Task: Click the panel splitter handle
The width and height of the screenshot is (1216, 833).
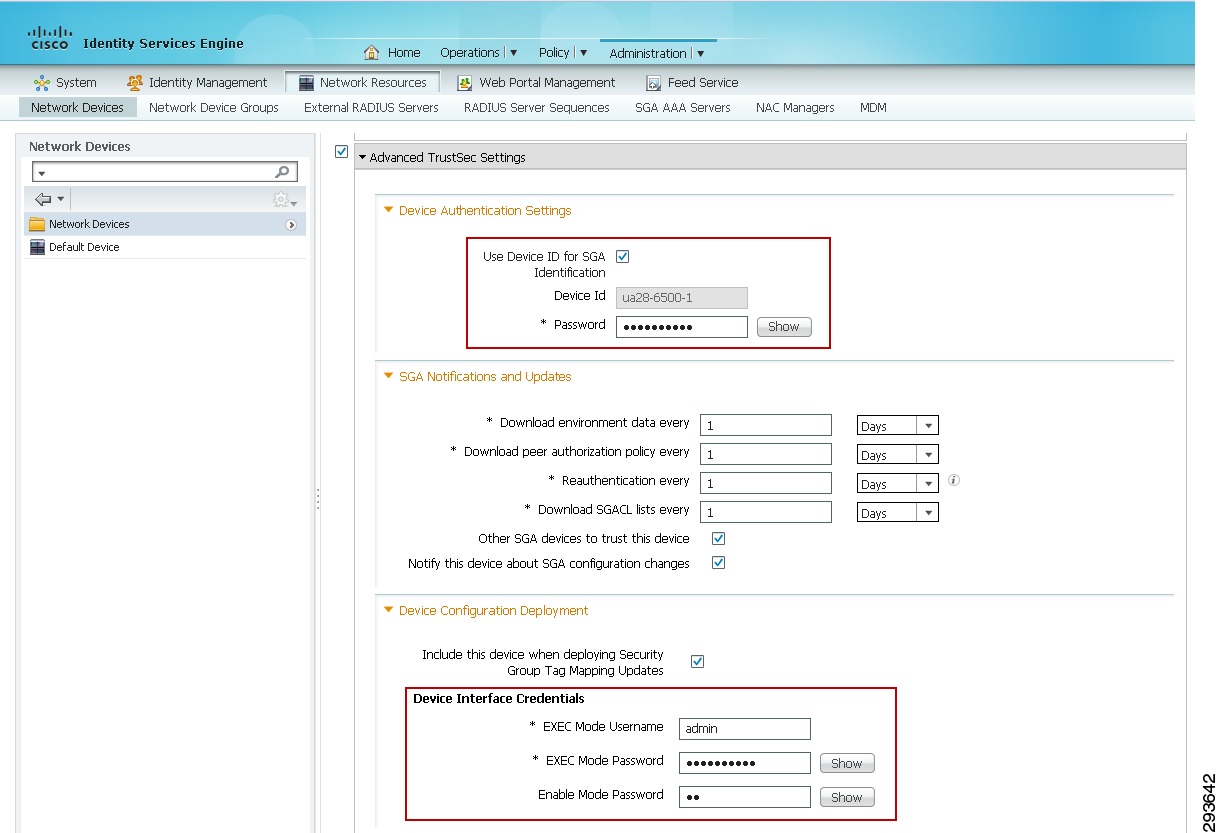Action: (318, 499)
